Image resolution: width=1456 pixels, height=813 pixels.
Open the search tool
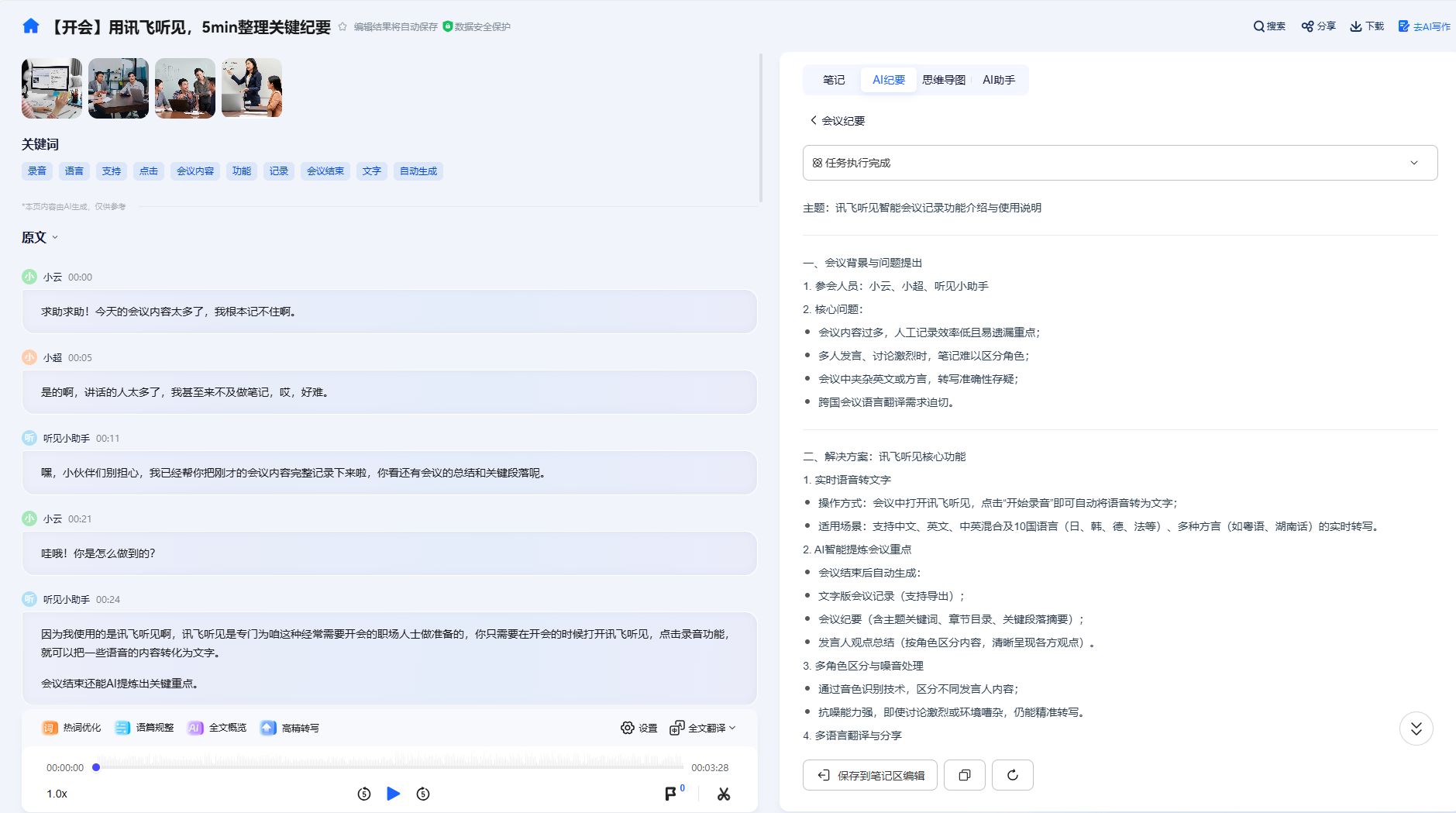(1269, 26)
